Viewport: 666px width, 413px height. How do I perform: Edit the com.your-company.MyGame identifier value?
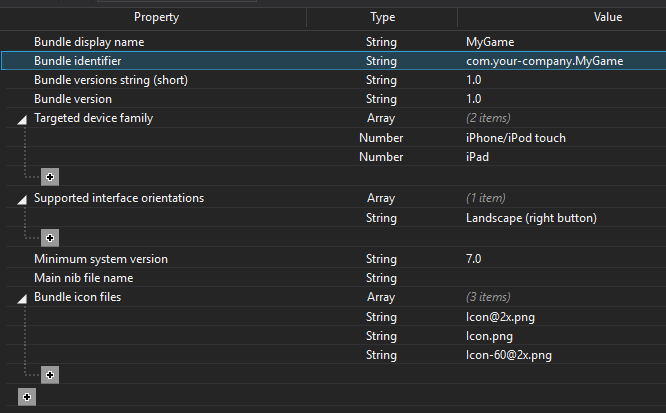click(545, 61)
